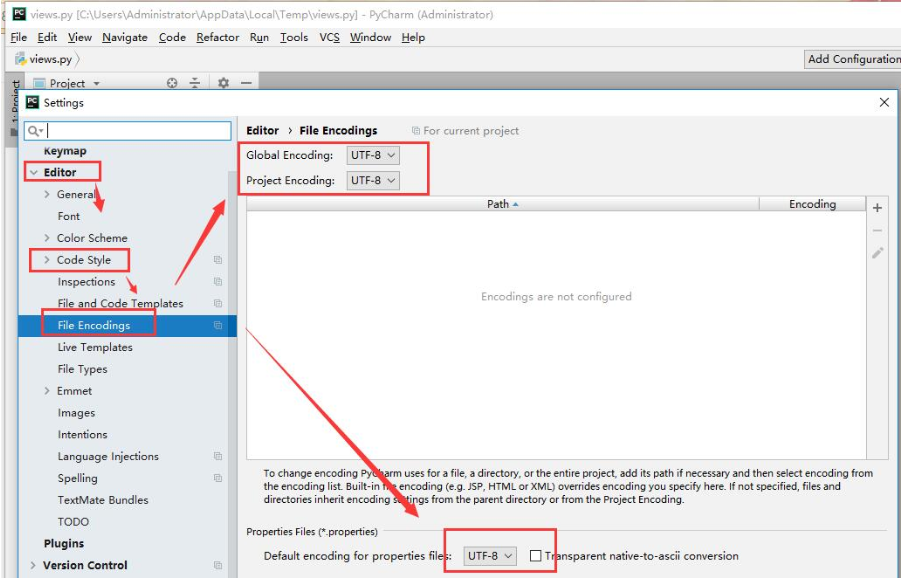This screenshot has width=903, height=580.
Task: Open the File menu
Action: [18, 37]
